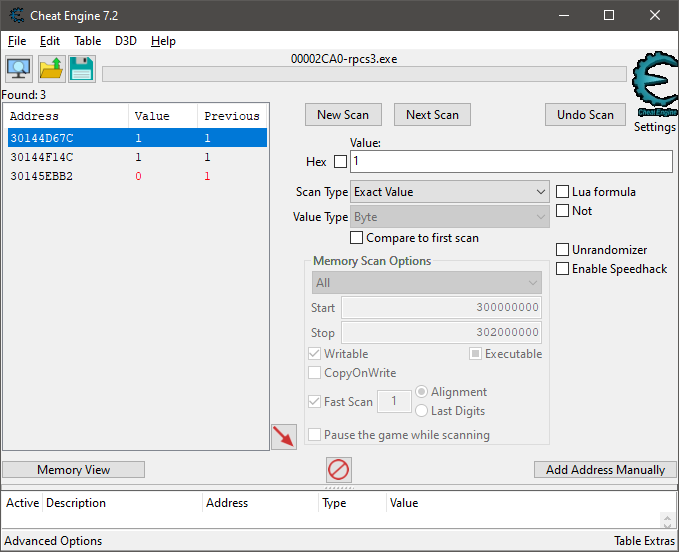Click the Cheat Engine title bar icon
Viewport: 679px width, 552px height.
pos(17,16)
